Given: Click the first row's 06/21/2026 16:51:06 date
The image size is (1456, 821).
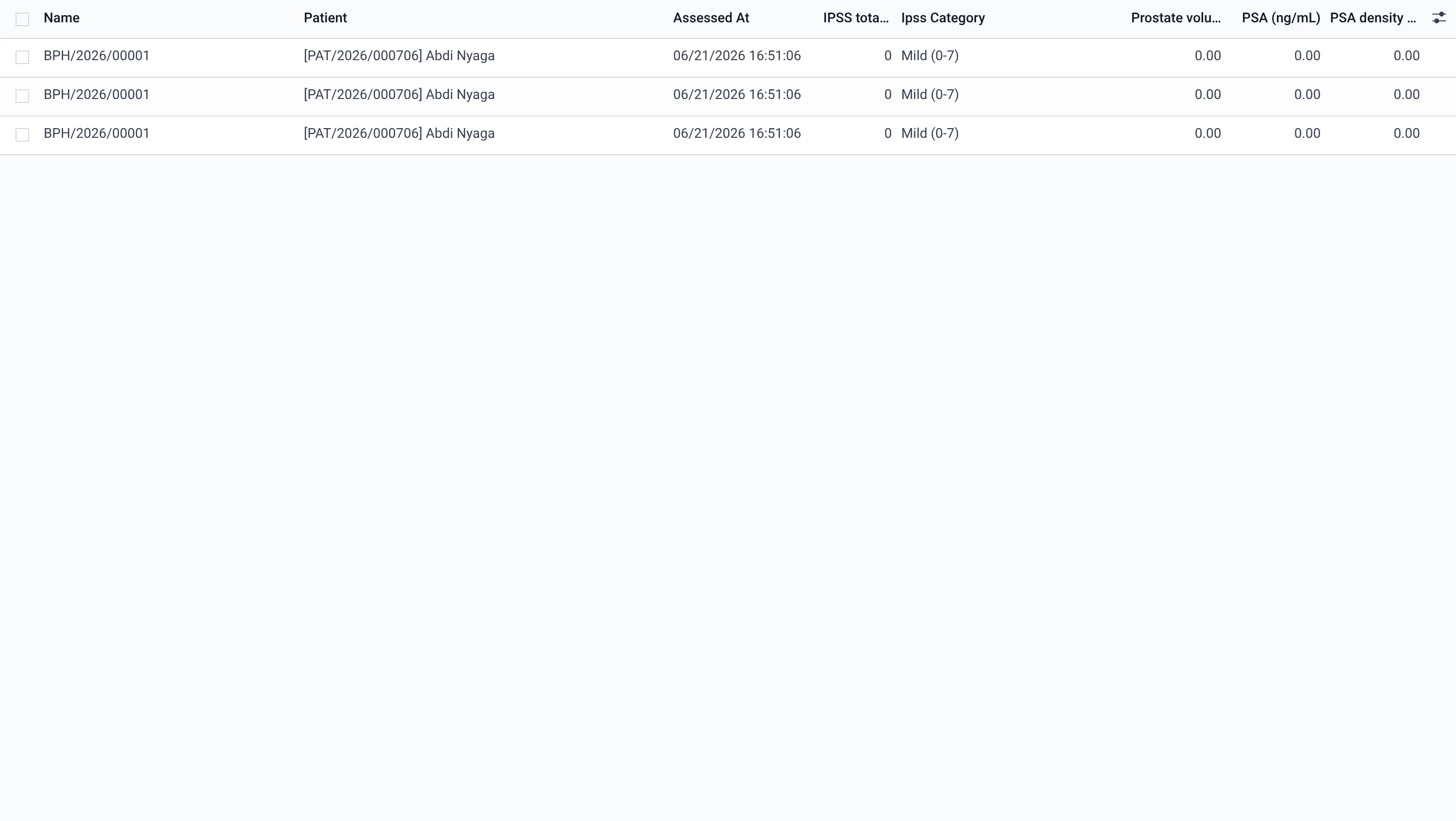Looking at the screenshot, I should coord(737,56).
